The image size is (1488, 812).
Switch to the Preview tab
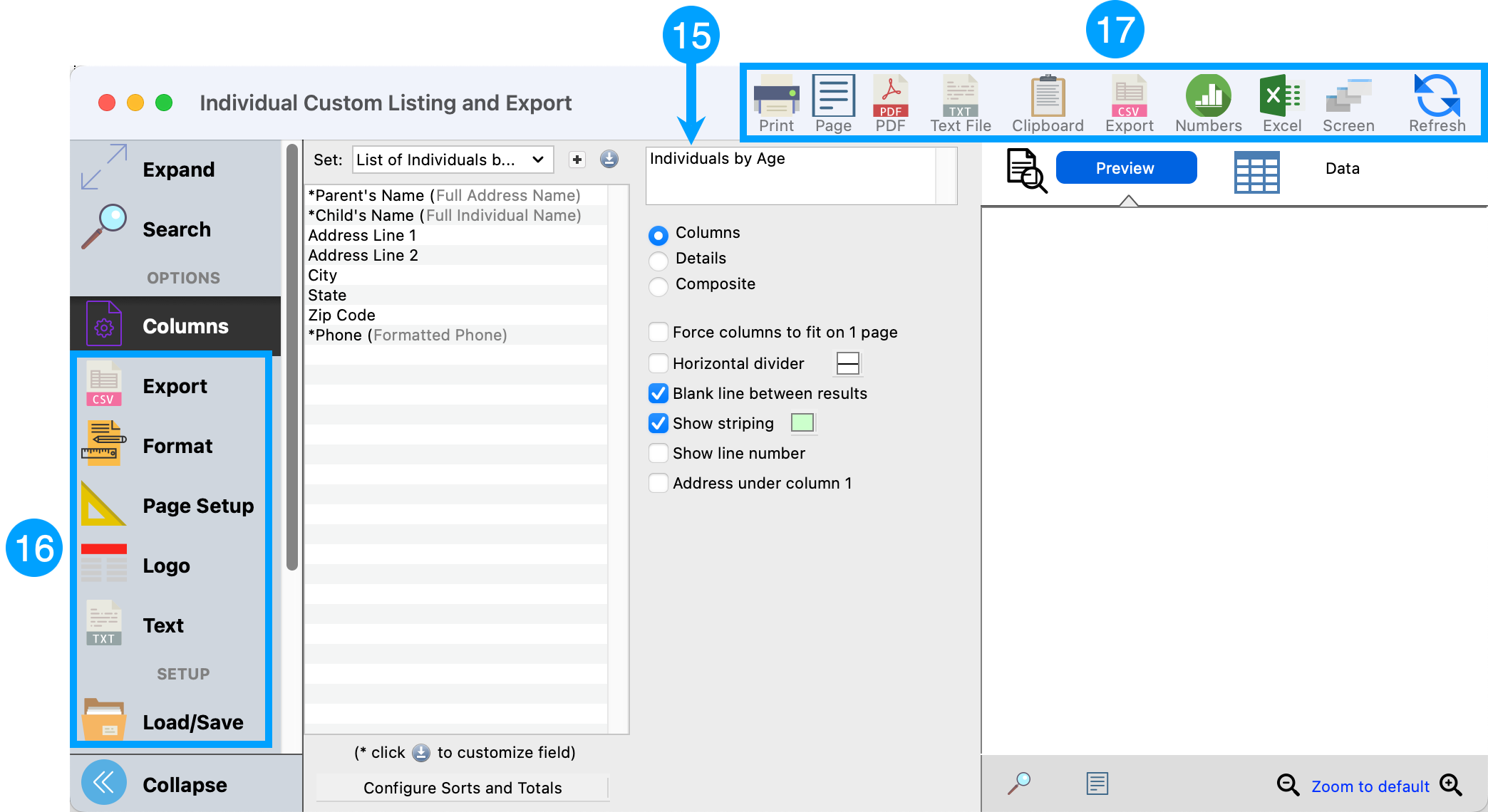click(x=1125, y=168)
